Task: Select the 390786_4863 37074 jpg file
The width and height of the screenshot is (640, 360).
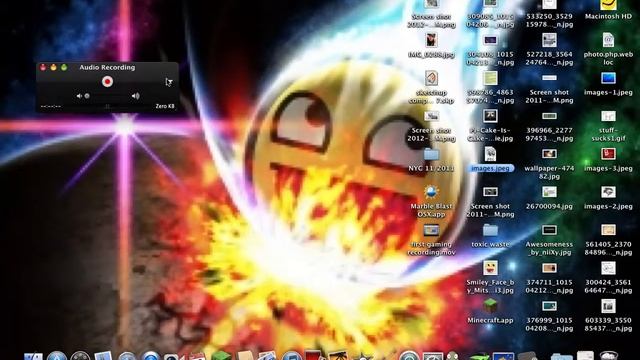Action: (x=490, y=78)
